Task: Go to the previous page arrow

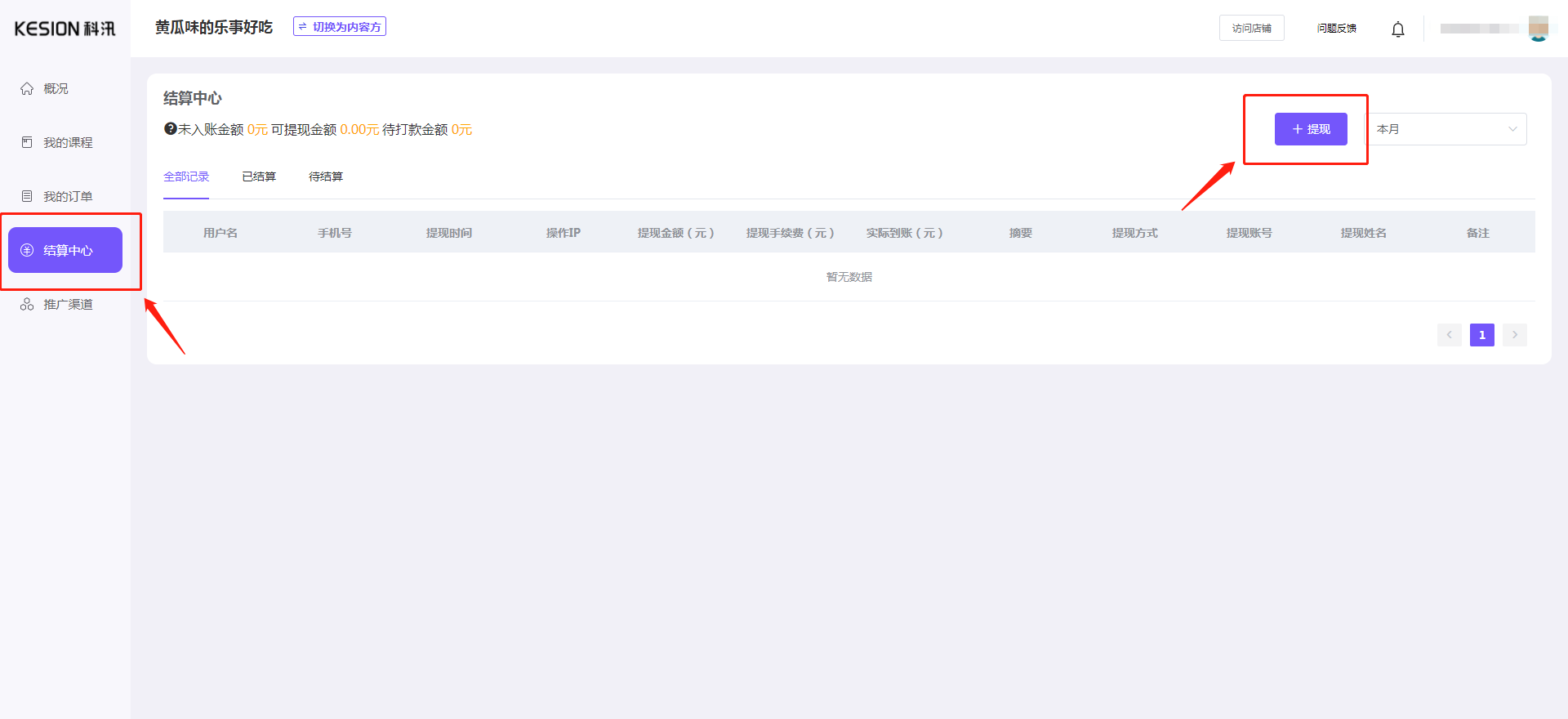Action: tap(1450, 335)
